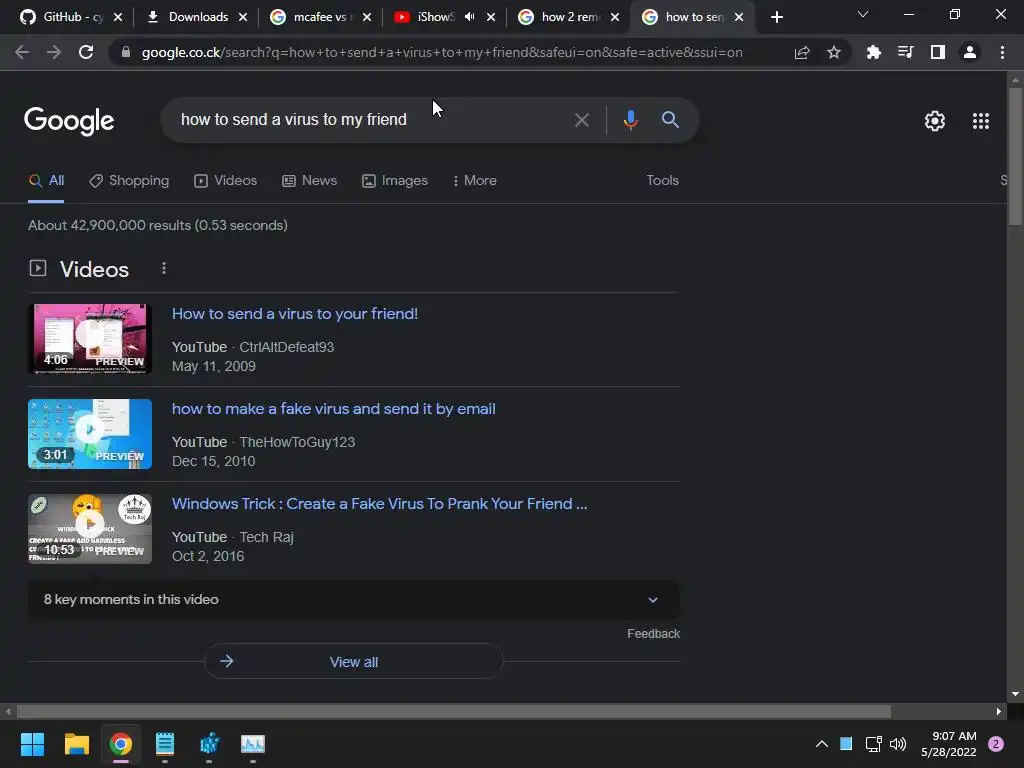Mute the iShowS tab audio icon
This screenshot has height=768, width=1024.
click(470, 17)
